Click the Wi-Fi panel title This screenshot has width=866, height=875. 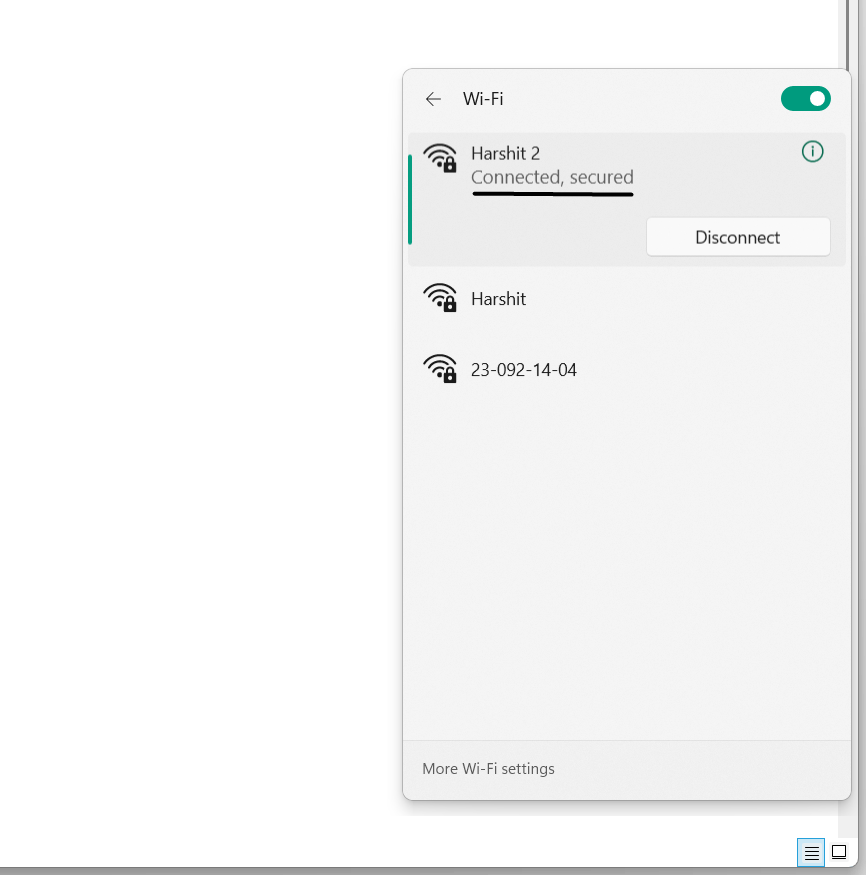click(x=483, y=99)
